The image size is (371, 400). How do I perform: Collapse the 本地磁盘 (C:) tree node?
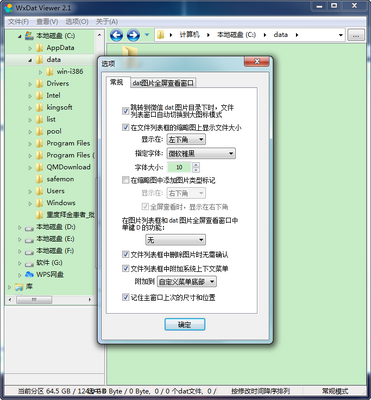click(20, 36)
